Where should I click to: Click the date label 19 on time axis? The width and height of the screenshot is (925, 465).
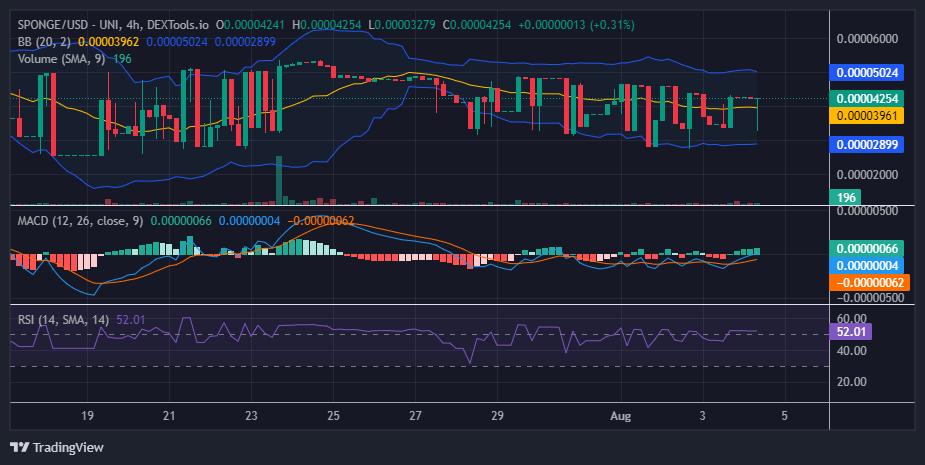tap(87, 415)
